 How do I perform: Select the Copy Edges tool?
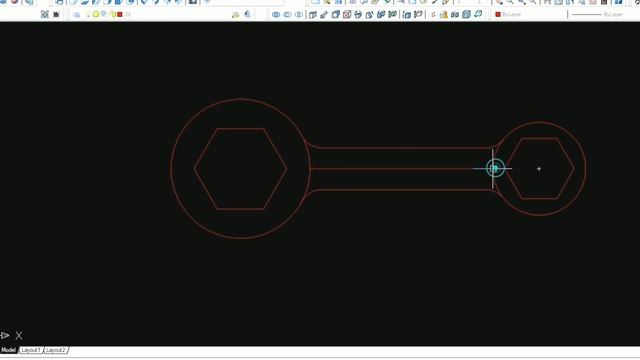(x=407, y=15)
